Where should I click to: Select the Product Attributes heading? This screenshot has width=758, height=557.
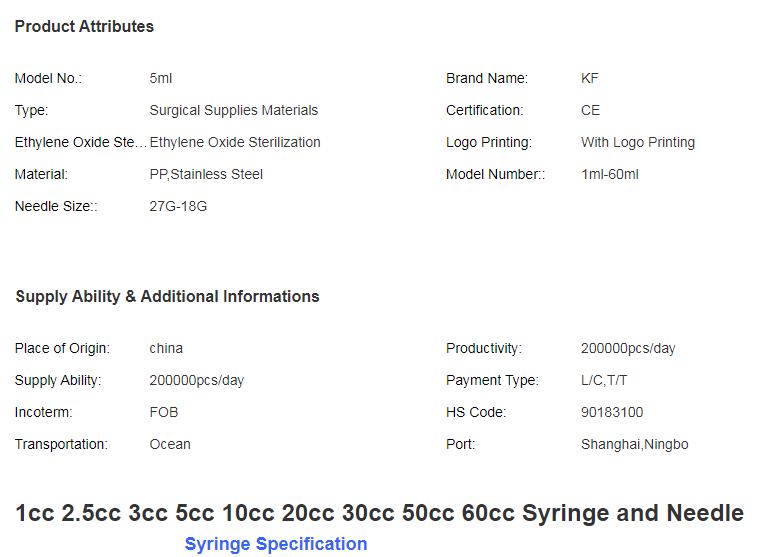coord(84,27)
